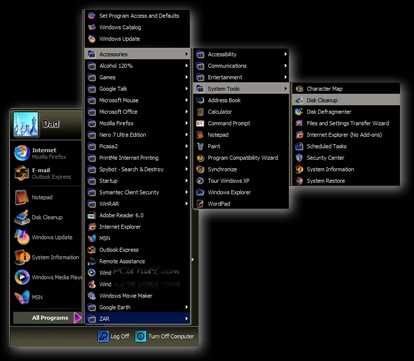
Task: Open the WinRAR folder entry
Action: (x=138, y=204)
